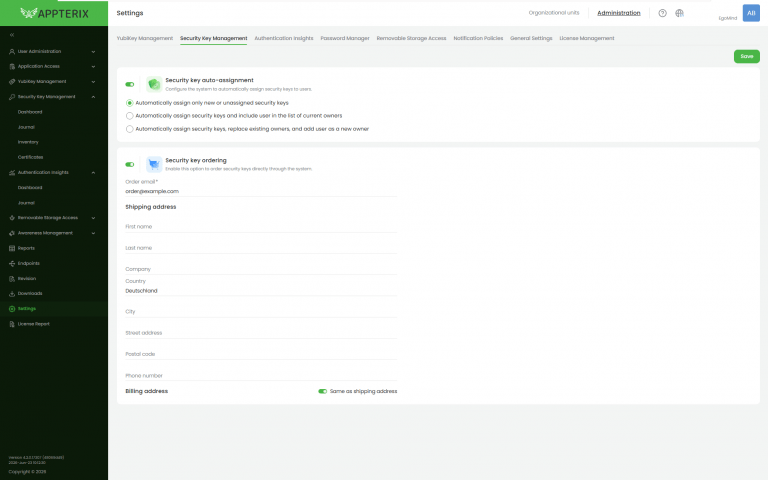Viewport: 768px width, 480px height.
Task: Click the Street address field
Action: pos(261,333)
